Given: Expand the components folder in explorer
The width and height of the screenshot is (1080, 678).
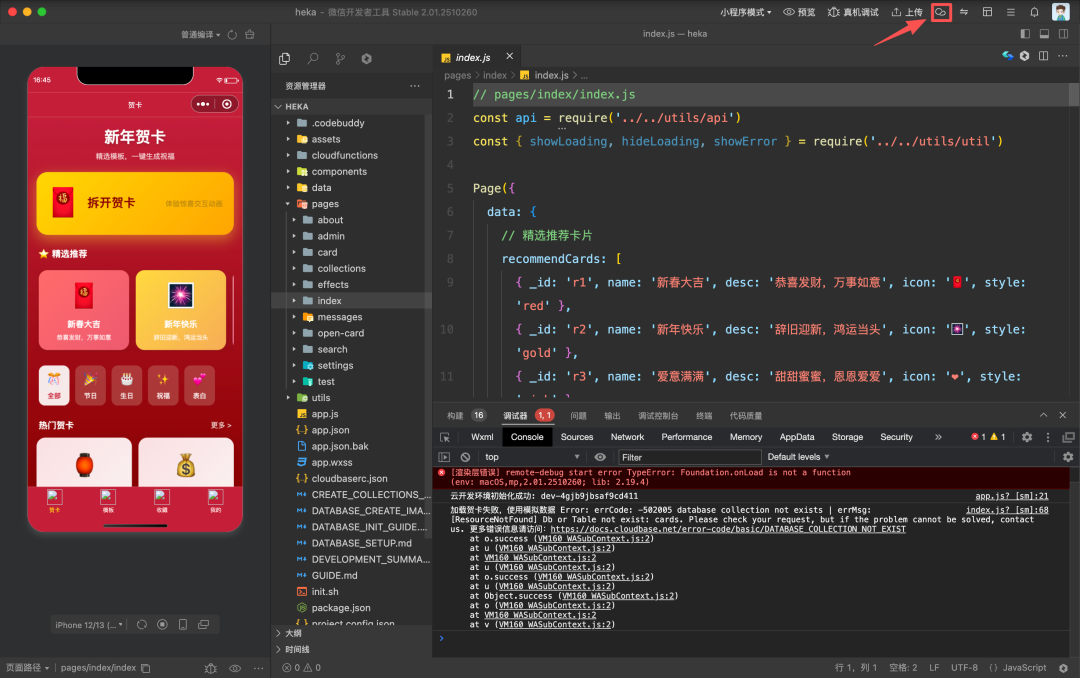Looking at the screenshot, I should (339, 172).
